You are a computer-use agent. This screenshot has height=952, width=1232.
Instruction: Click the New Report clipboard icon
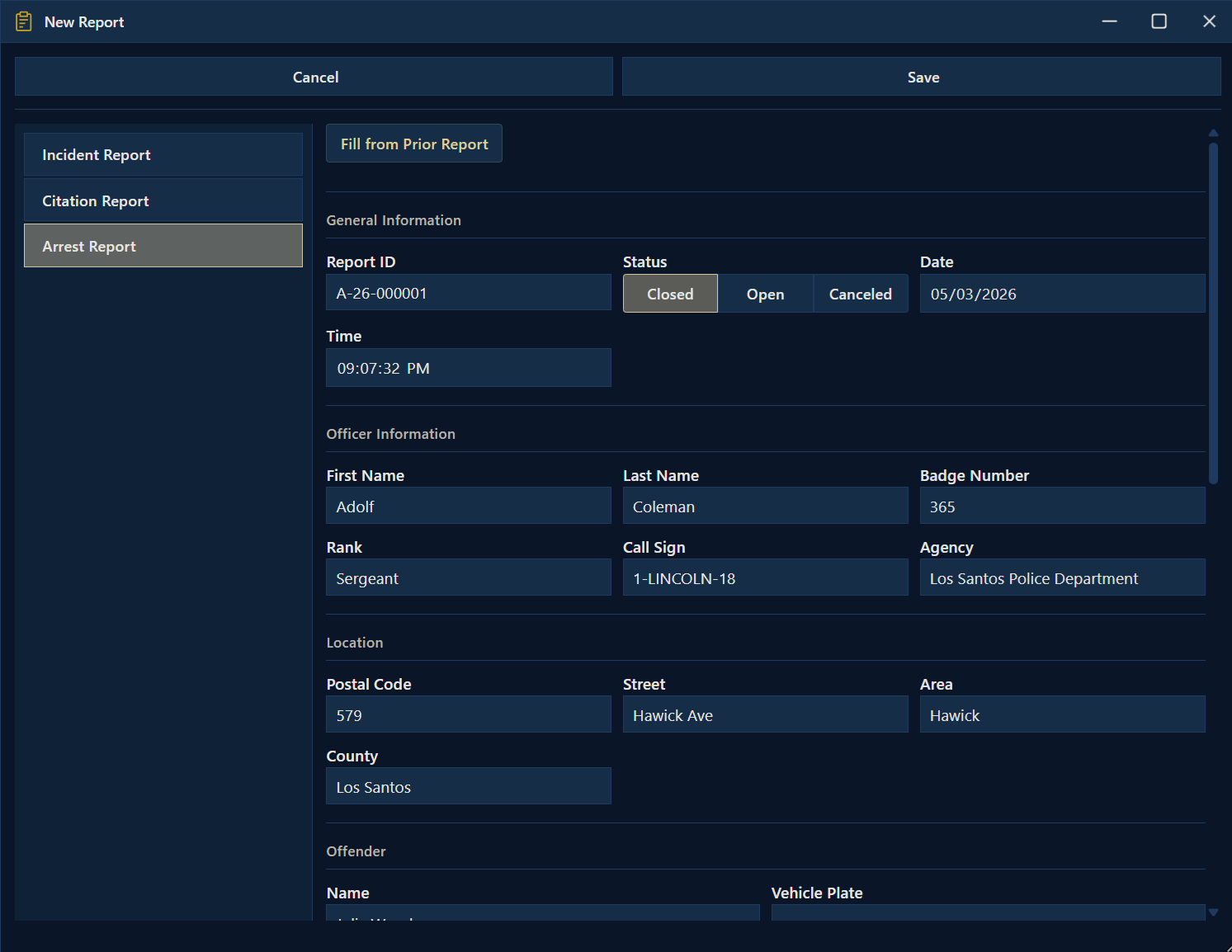click(24, 21)
